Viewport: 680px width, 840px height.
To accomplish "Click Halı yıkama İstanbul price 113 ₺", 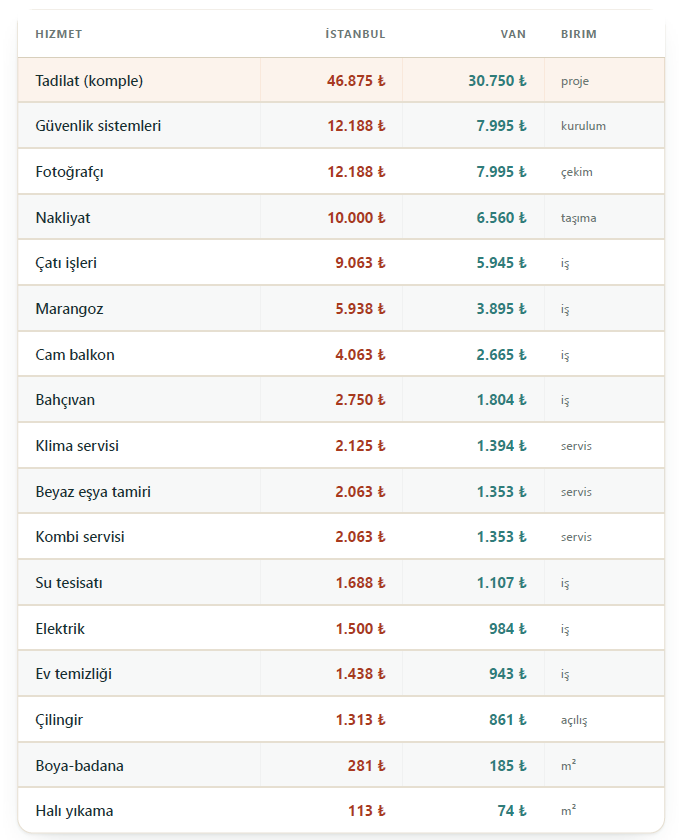I will click(x=367, y=811).
